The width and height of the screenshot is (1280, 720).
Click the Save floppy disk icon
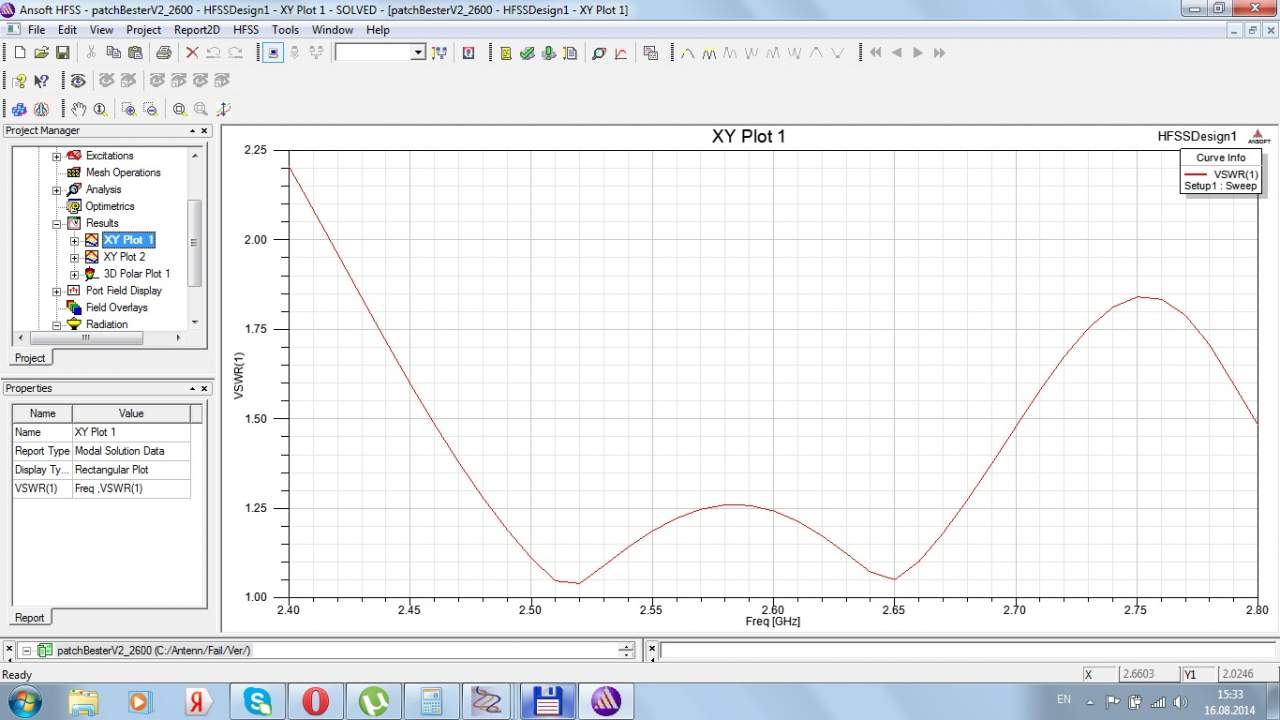pos(62,53)
